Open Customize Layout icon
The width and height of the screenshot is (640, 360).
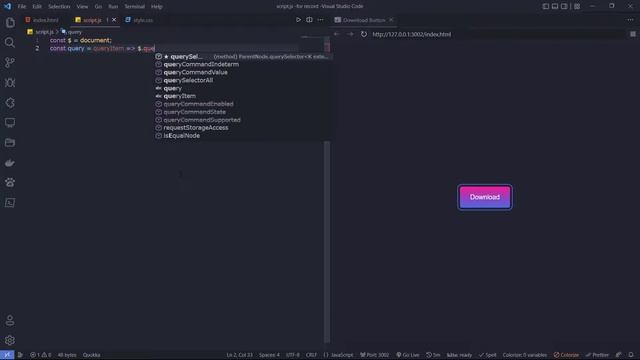577,6
